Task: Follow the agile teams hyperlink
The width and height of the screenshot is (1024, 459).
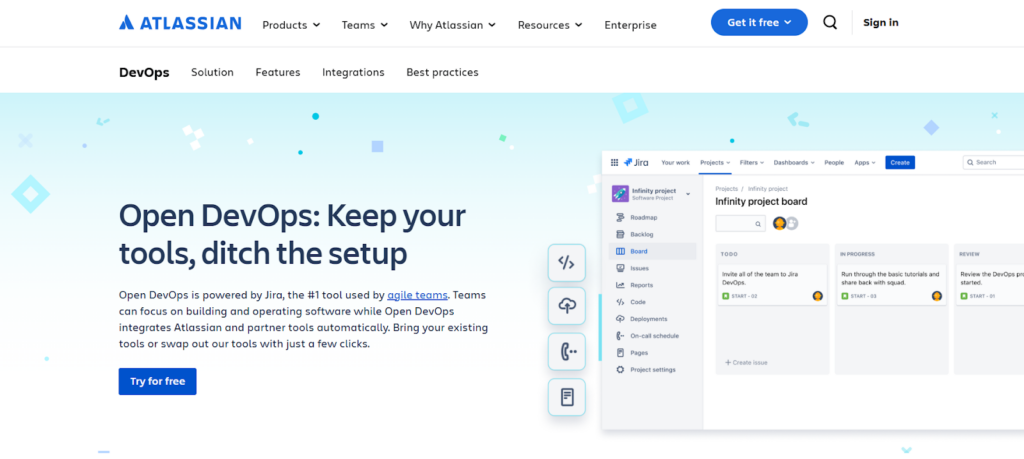Action: [417, 294]
